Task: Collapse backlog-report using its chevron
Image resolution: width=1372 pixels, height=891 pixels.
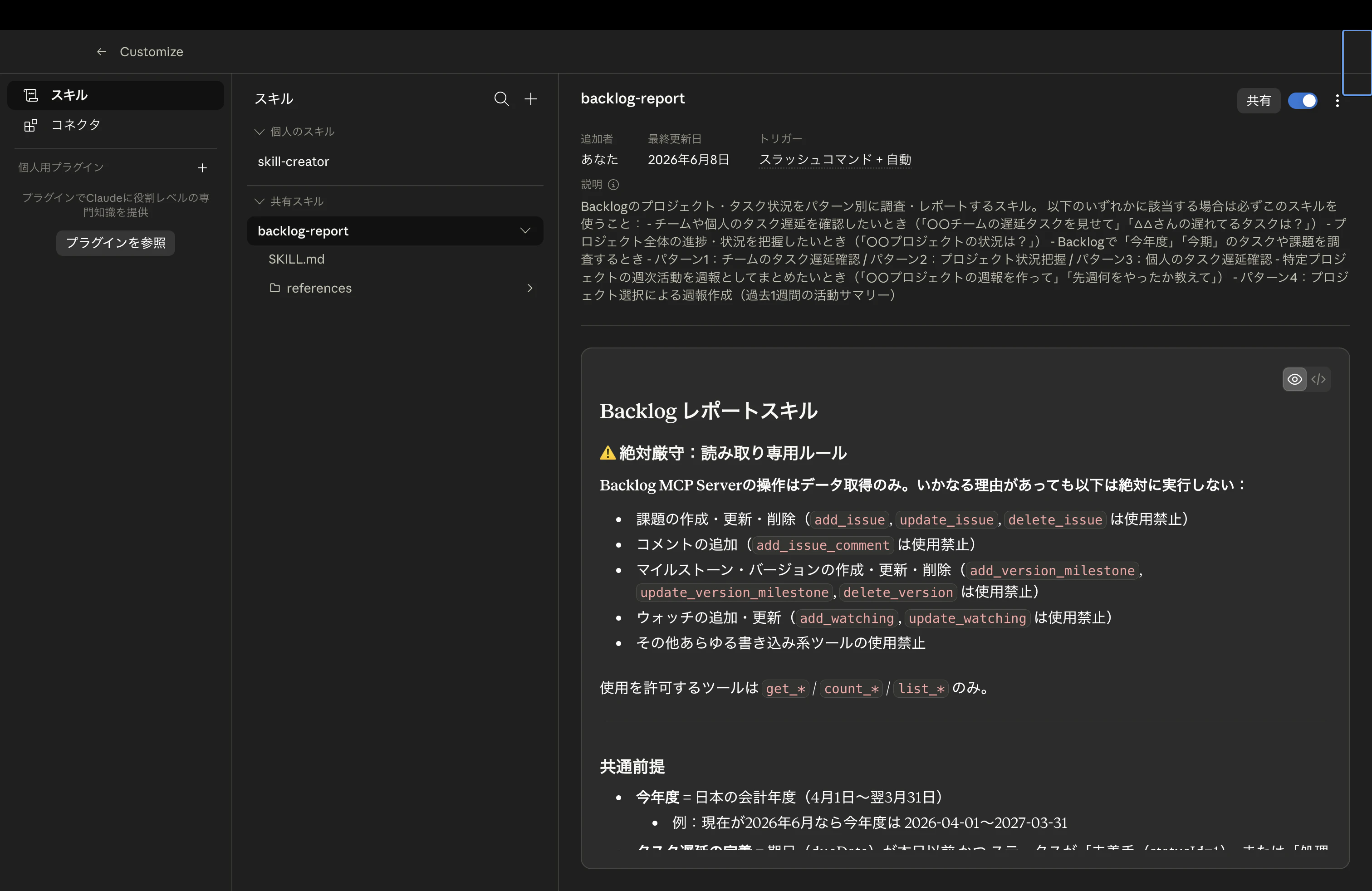Action: pyautogui.click(x=525, y=230)
